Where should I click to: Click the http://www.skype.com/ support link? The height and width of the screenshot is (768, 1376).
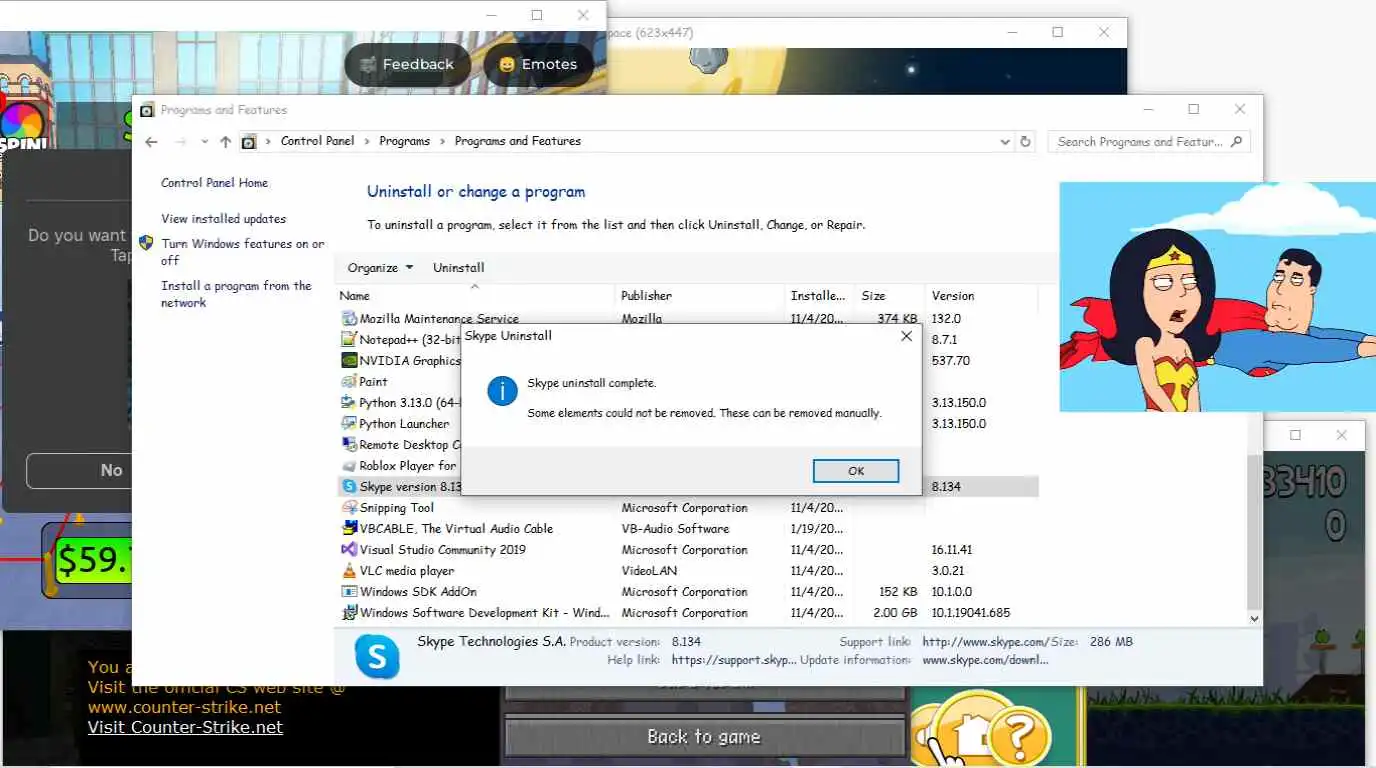[x=985, y=642]
